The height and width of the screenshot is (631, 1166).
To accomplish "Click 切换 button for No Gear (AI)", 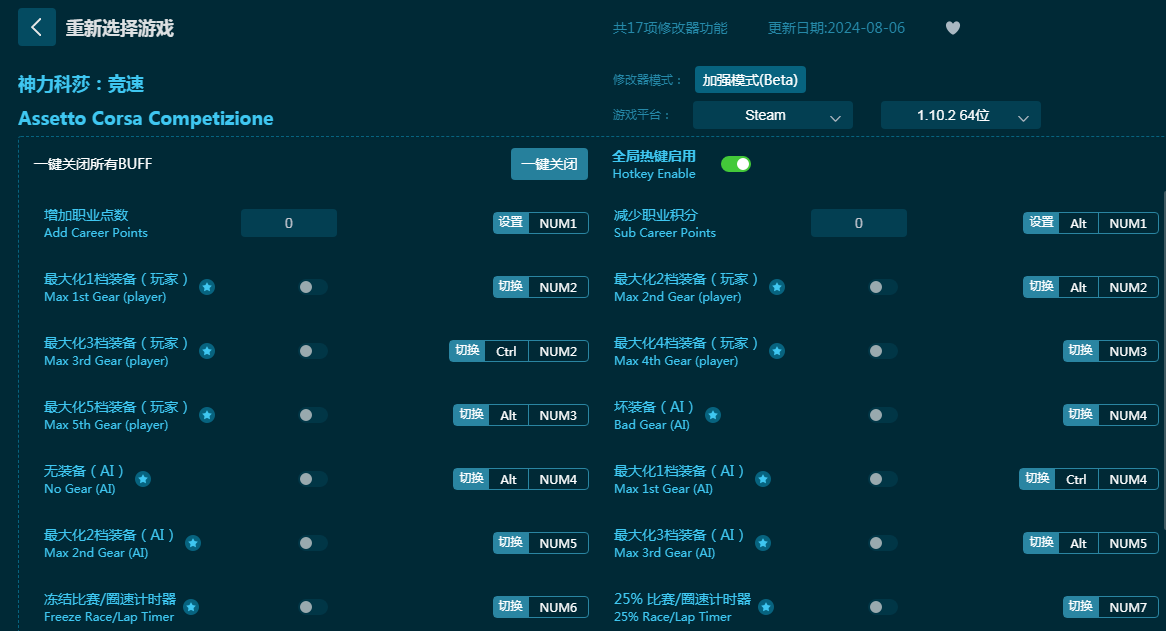I will pos(471,479).
